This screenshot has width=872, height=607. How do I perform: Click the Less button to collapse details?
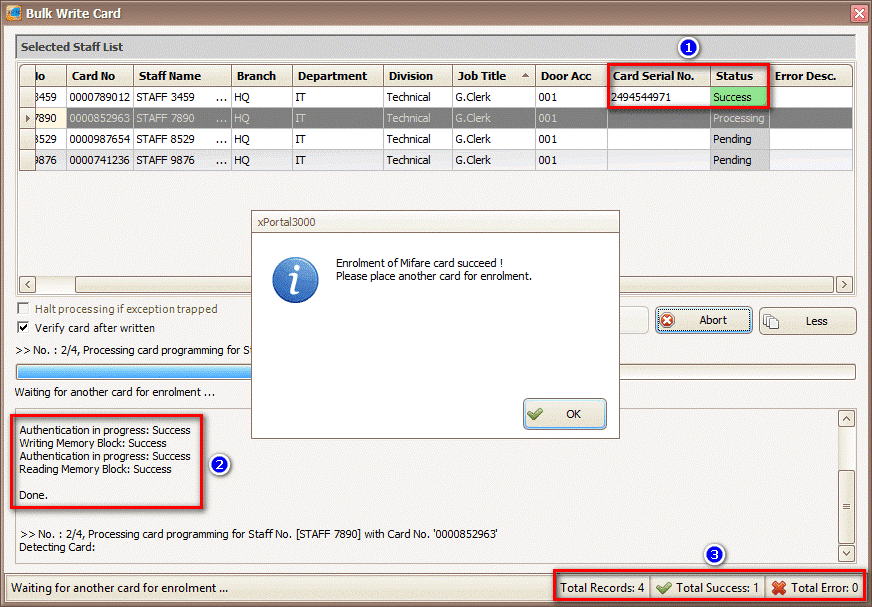[807, 321]
